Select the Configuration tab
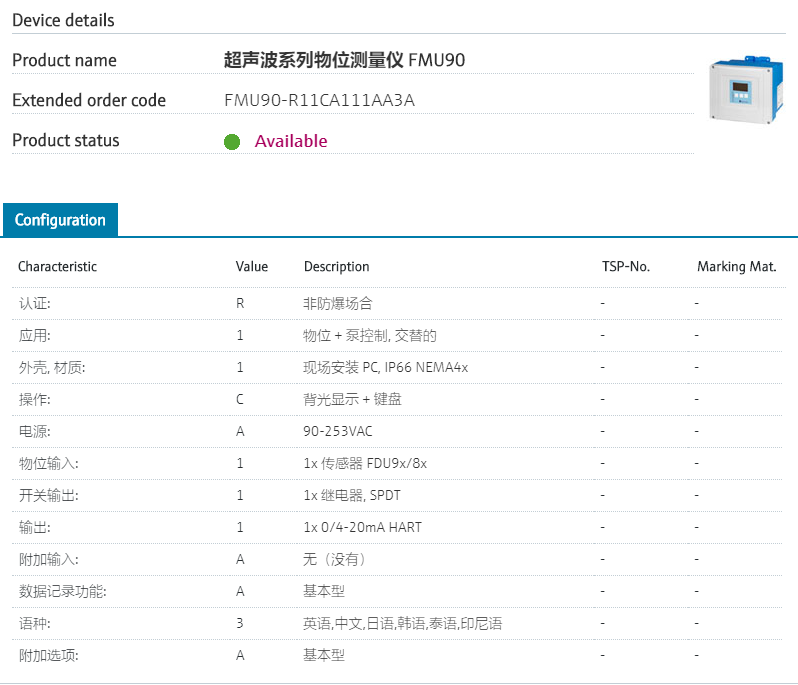 coord(60,220)
